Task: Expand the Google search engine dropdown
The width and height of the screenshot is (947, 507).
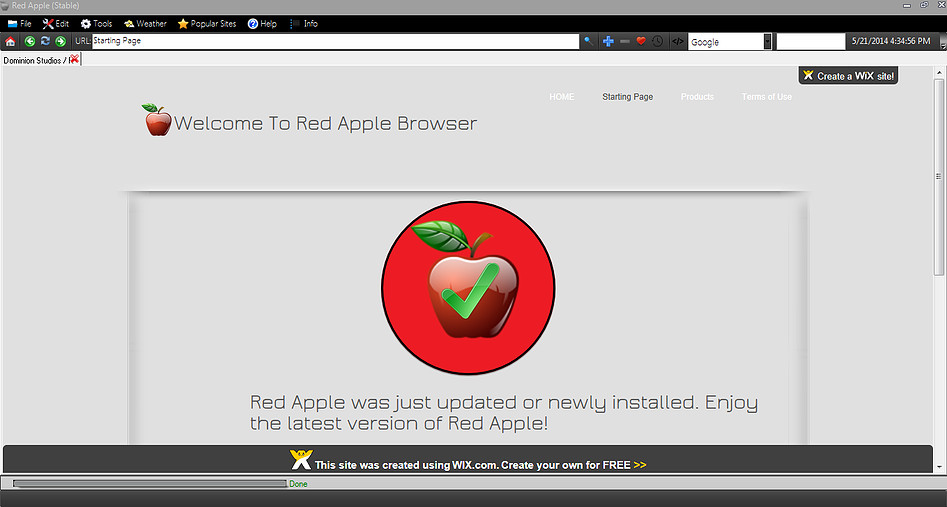Action: click(x=767, y=41)
